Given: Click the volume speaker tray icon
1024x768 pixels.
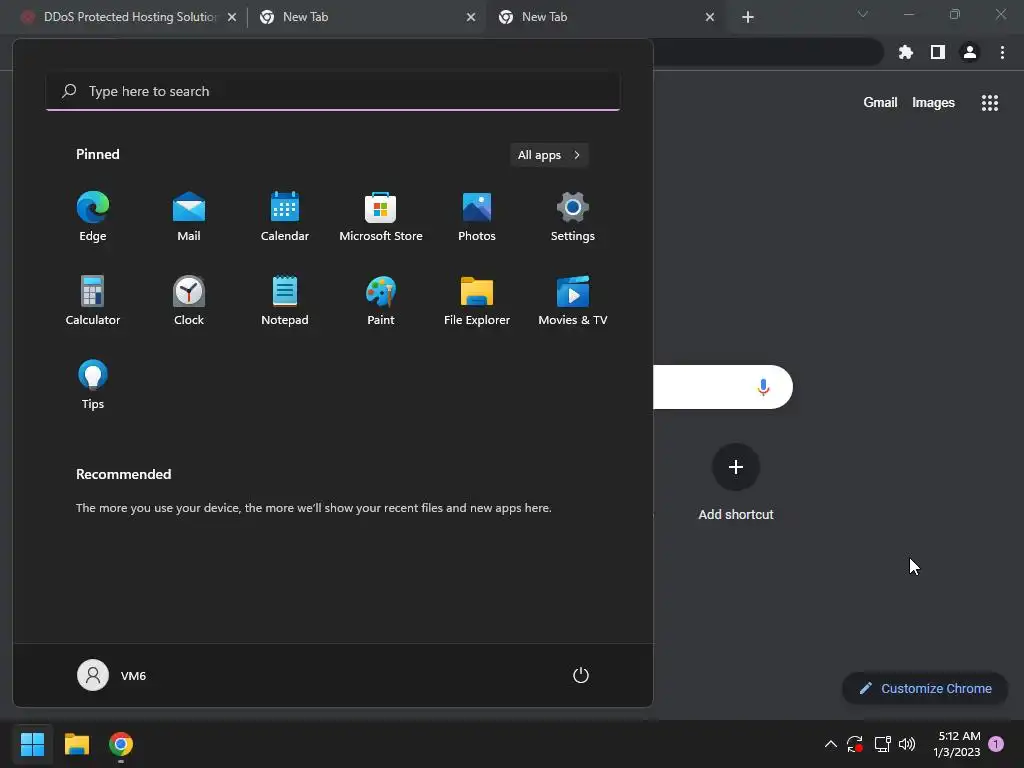Looking at the screenshot, I should 907,744.
